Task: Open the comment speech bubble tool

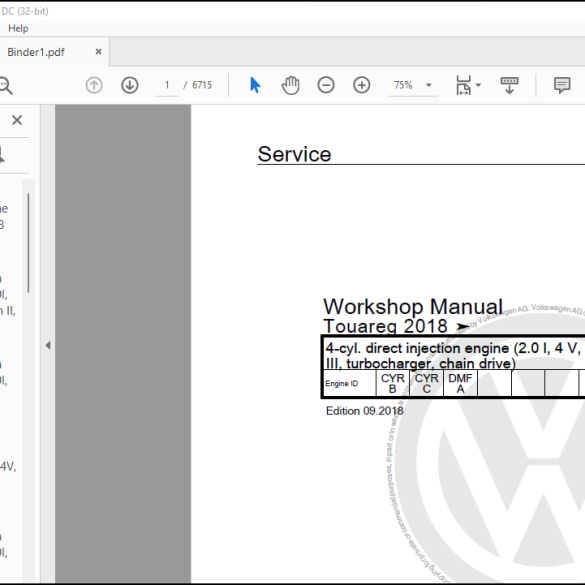Action: tap(562, 85)
